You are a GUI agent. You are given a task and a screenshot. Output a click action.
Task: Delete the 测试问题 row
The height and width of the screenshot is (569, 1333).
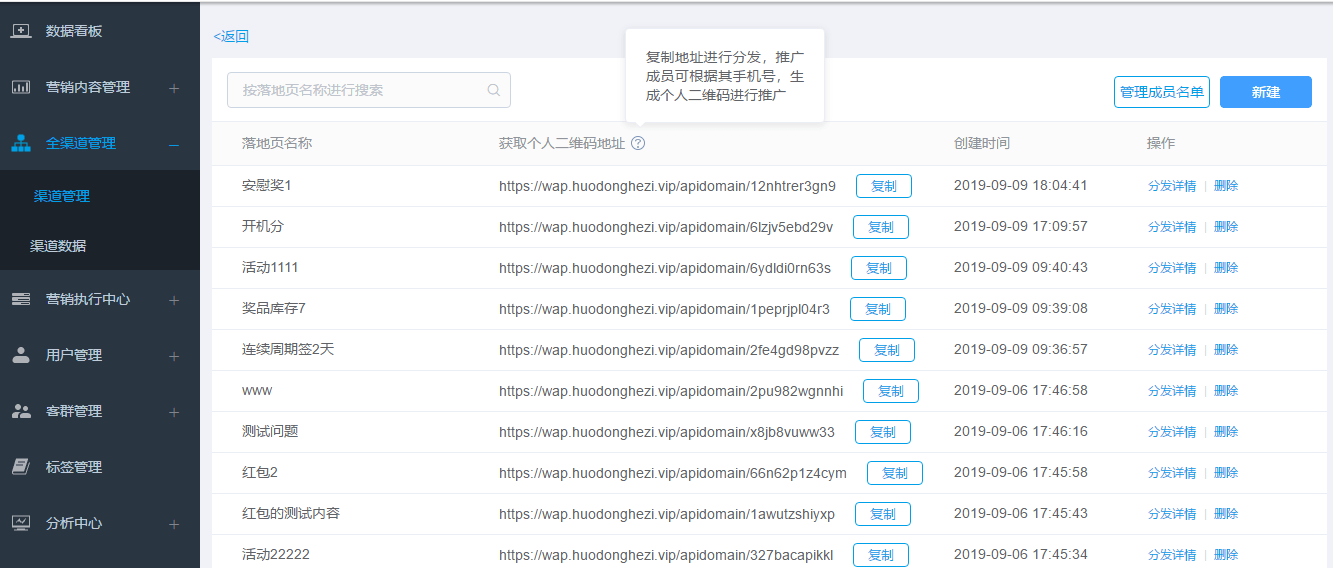(1226, 432)
